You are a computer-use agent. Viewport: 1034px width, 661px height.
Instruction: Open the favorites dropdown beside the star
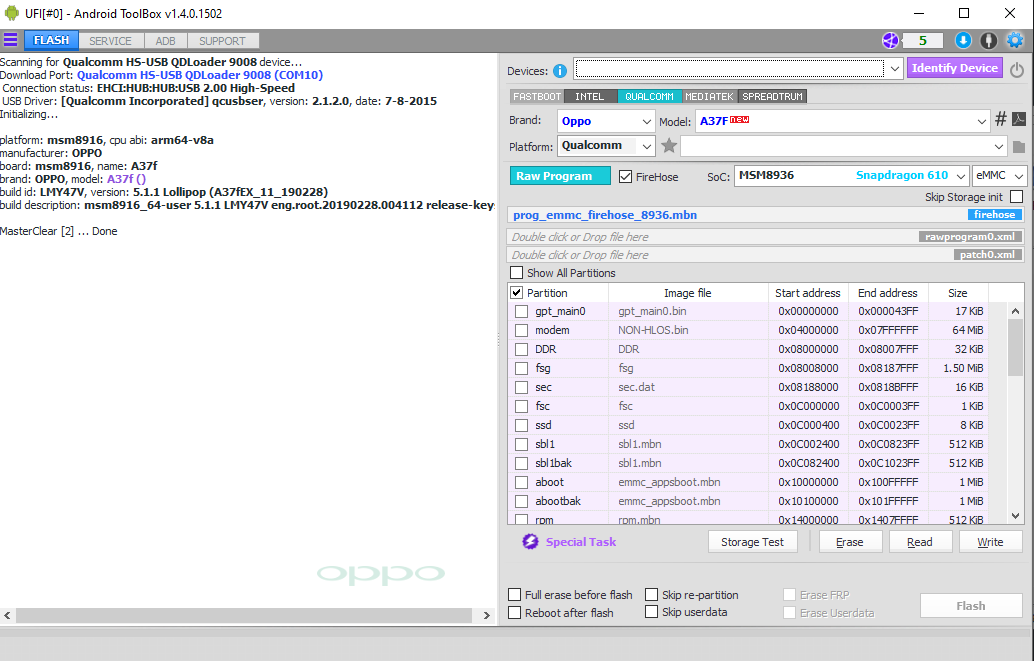843,146
